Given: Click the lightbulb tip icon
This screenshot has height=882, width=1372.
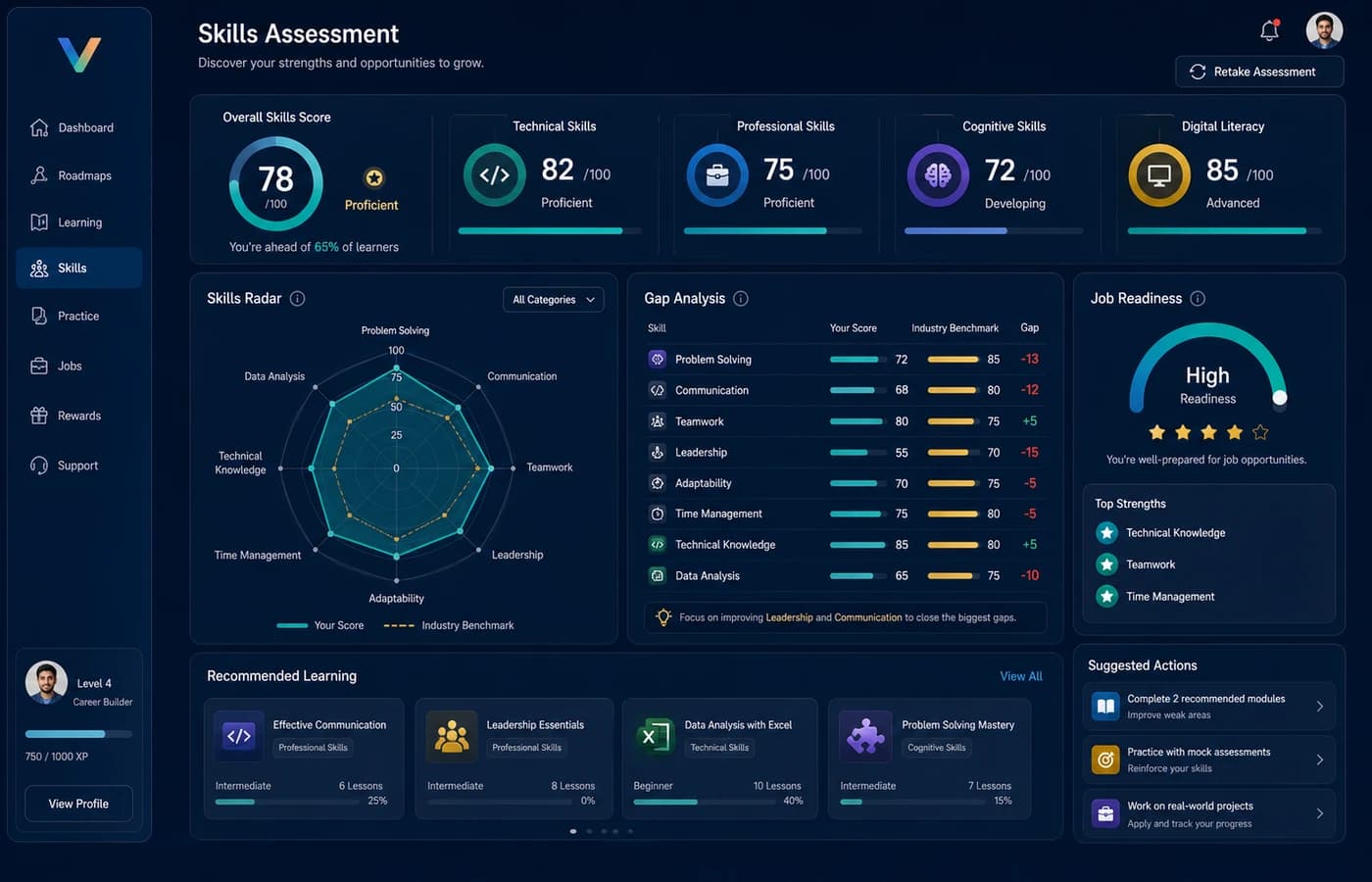Looking at the screenshot, I should (x=663, y=617).
